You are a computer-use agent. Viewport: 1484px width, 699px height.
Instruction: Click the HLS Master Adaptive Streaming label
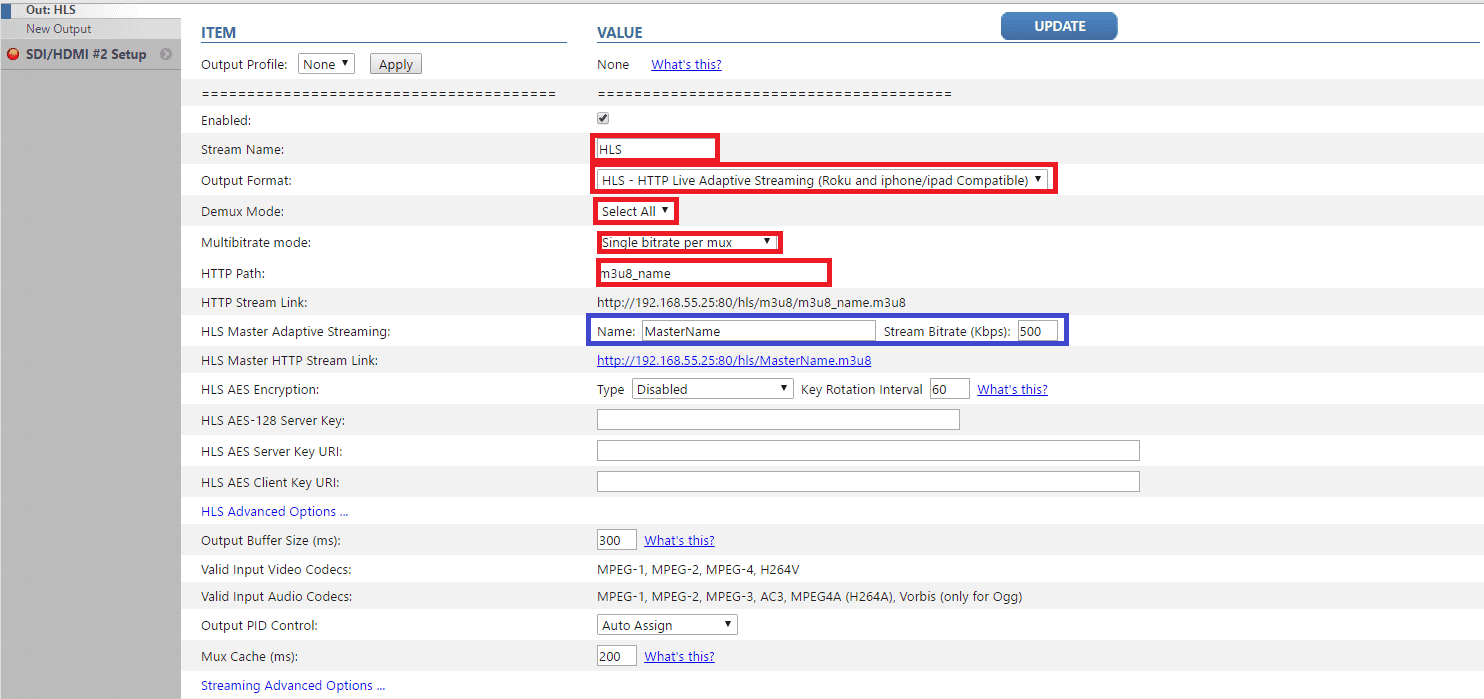[295, 331]
